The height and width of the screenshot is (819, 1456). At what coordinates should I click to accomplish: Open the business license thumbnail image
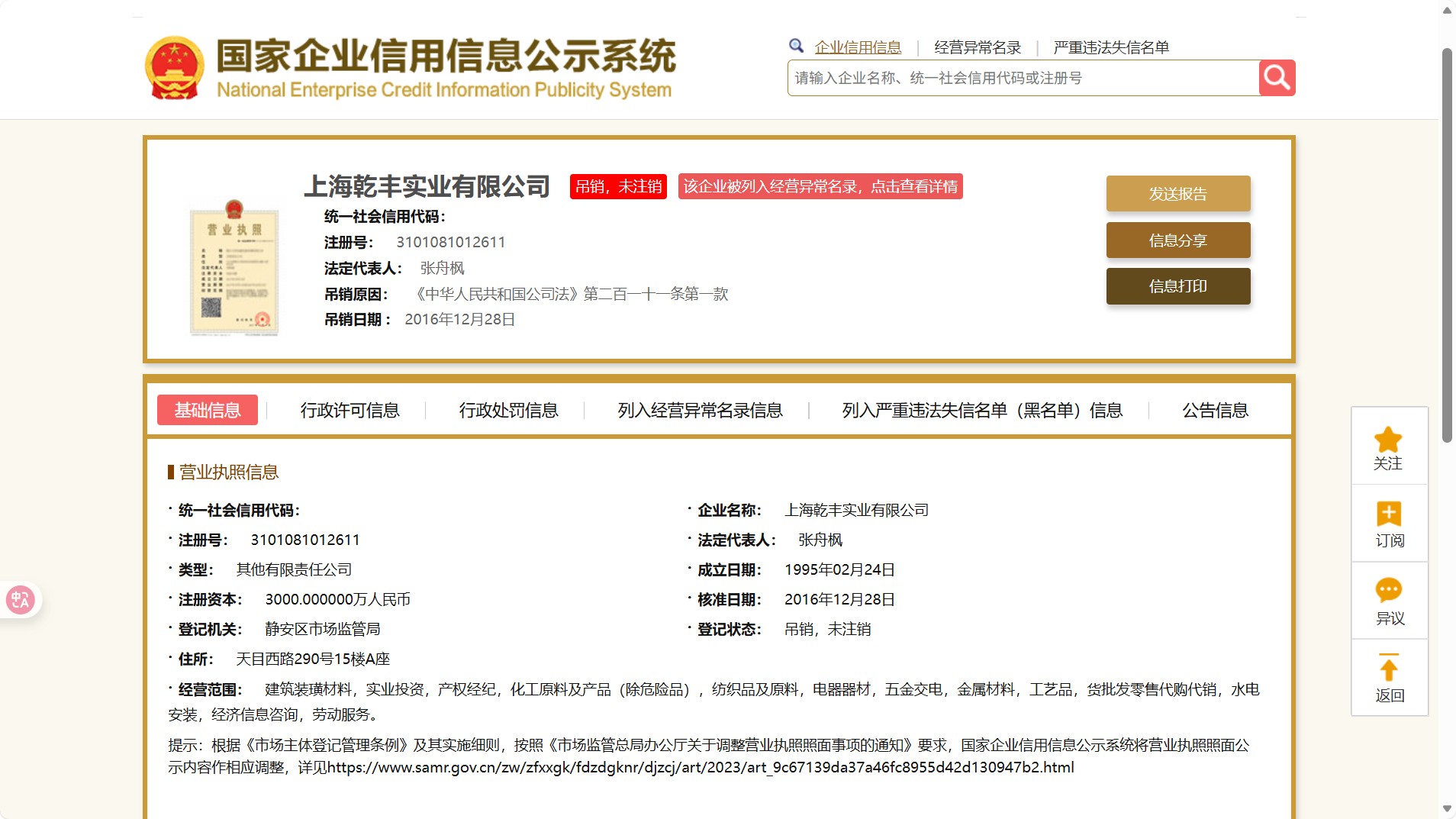coord(234,268)
